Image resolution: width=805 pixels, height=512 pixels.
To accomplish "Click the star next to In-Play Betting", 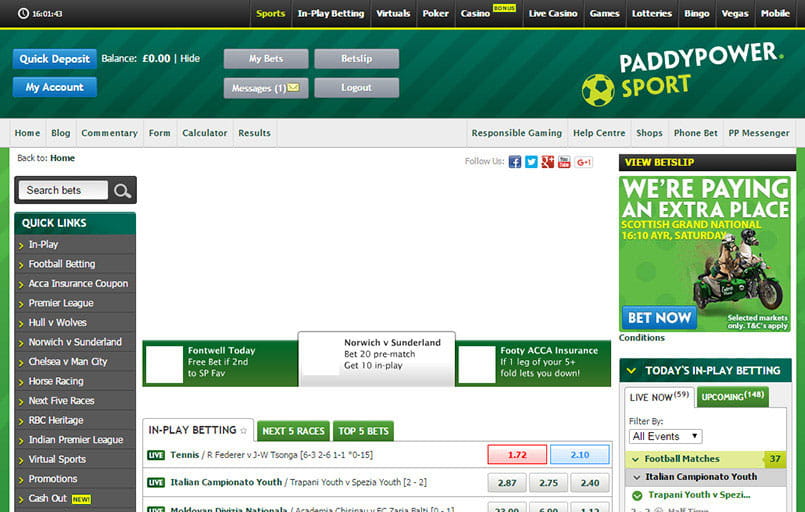I will [243, 431].
